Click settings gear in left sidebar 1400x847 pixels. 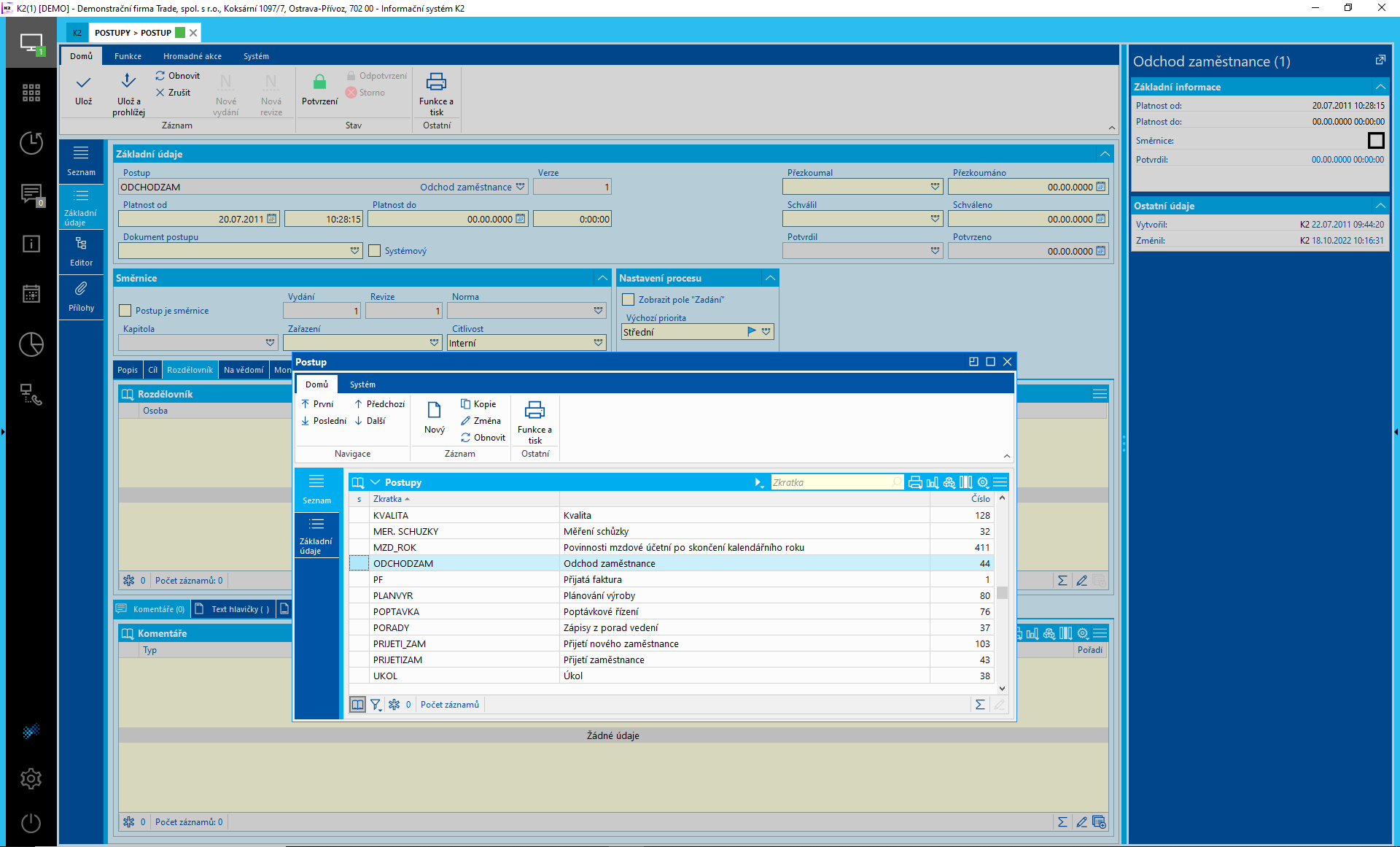pyautogui.click(x=31, y=778)
